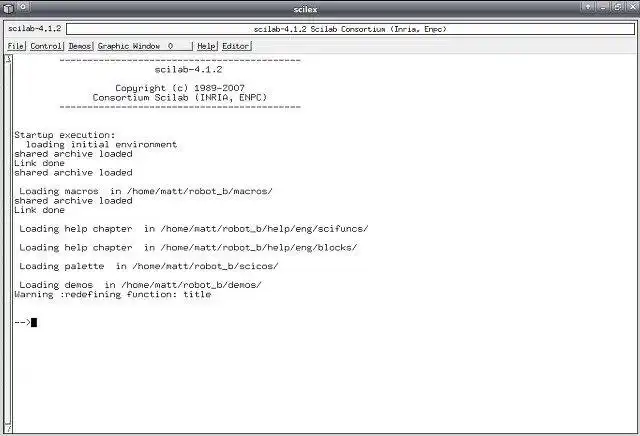This screenshot has width=640, height=436.
Task: Launch the Editor from the menu bar
Action: click(236, 46)
